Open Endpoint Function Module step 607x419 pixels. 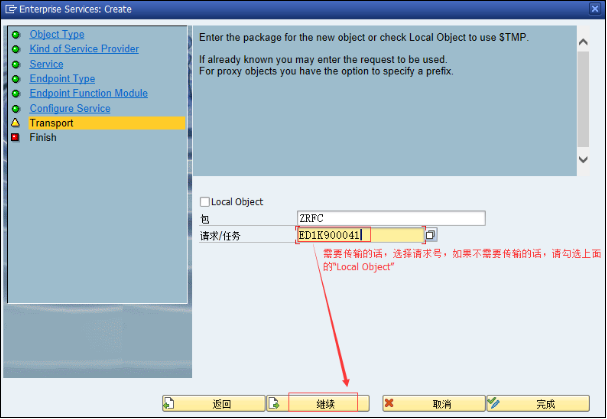pos(89,93)
